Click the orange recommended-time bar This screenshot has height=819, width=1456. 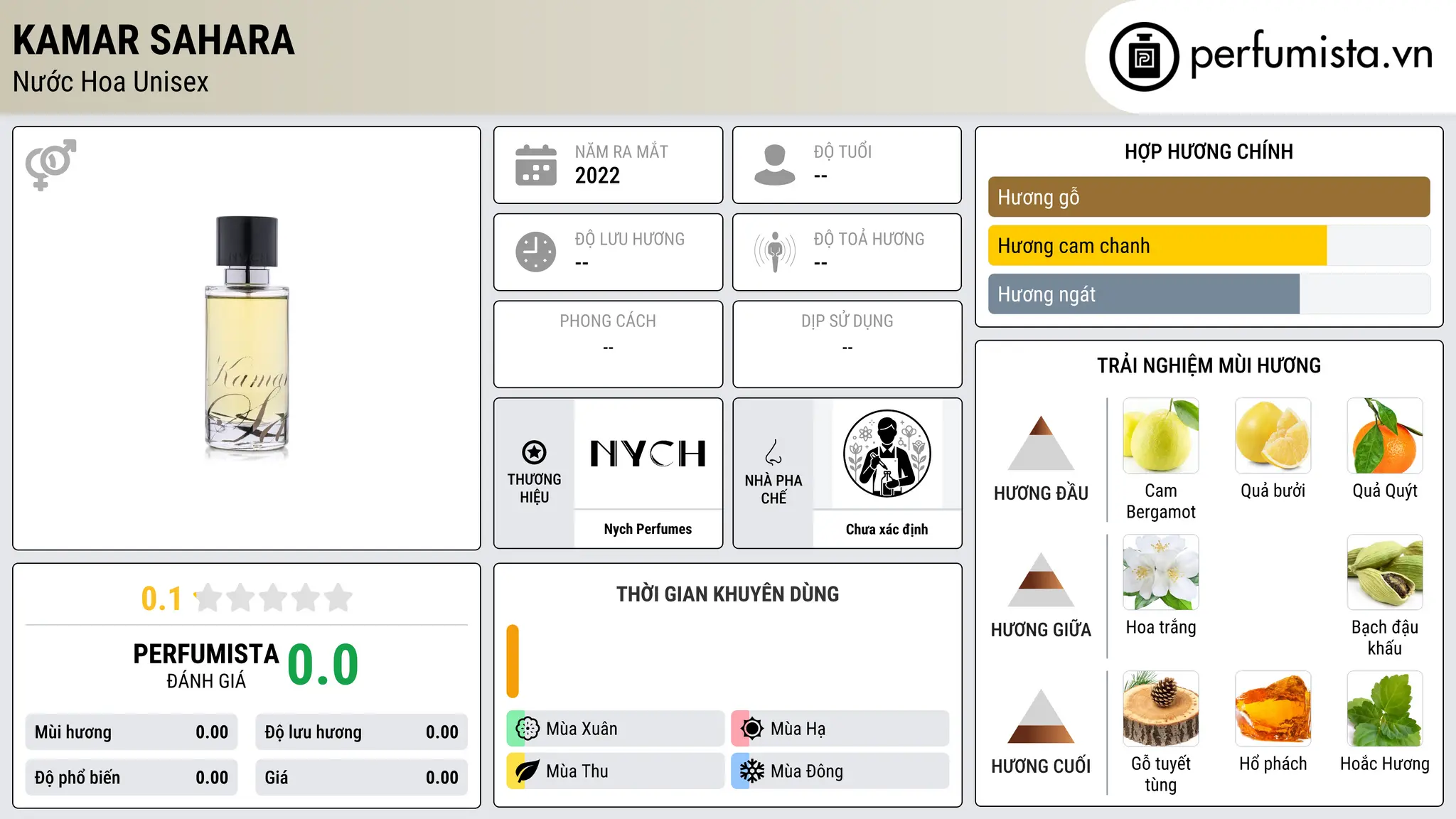click(513, 661)
